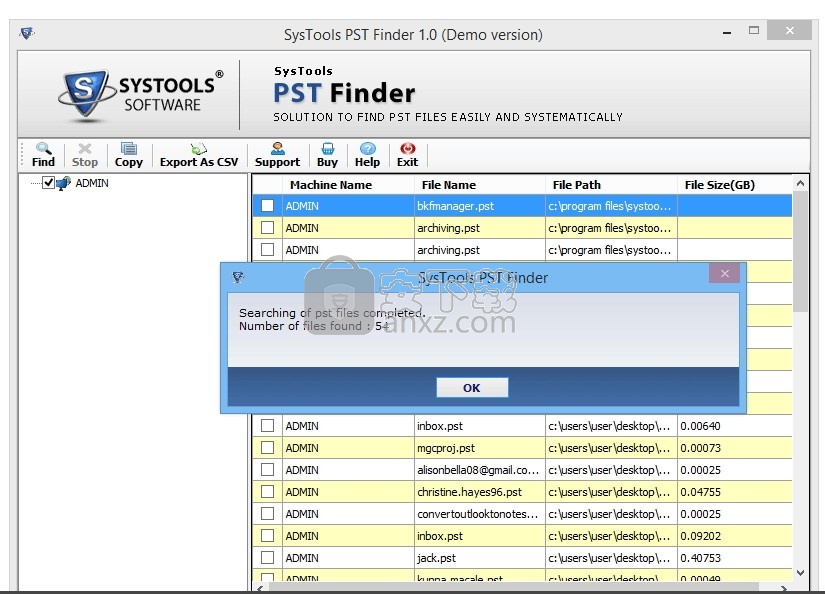
Task: Select the jack.pst file name cell
Action: pyautogui.click(x=480, y=558)
